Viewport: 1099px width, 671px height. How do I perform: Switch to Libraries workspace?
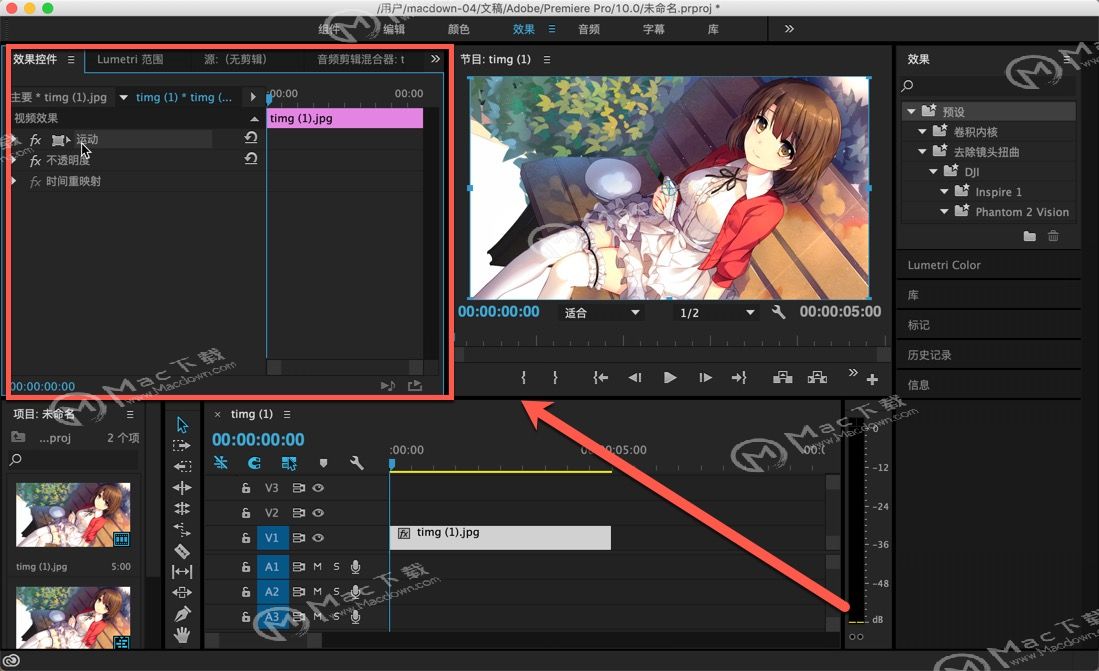pyautogui.click(x=713, y=29)
